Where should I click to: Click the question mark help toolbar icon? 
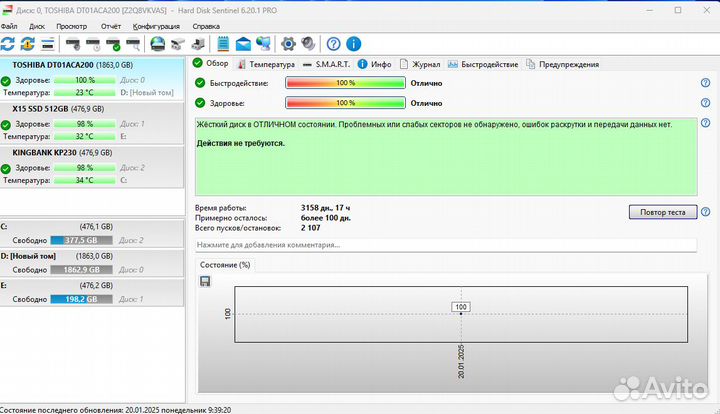coord(333,44)
